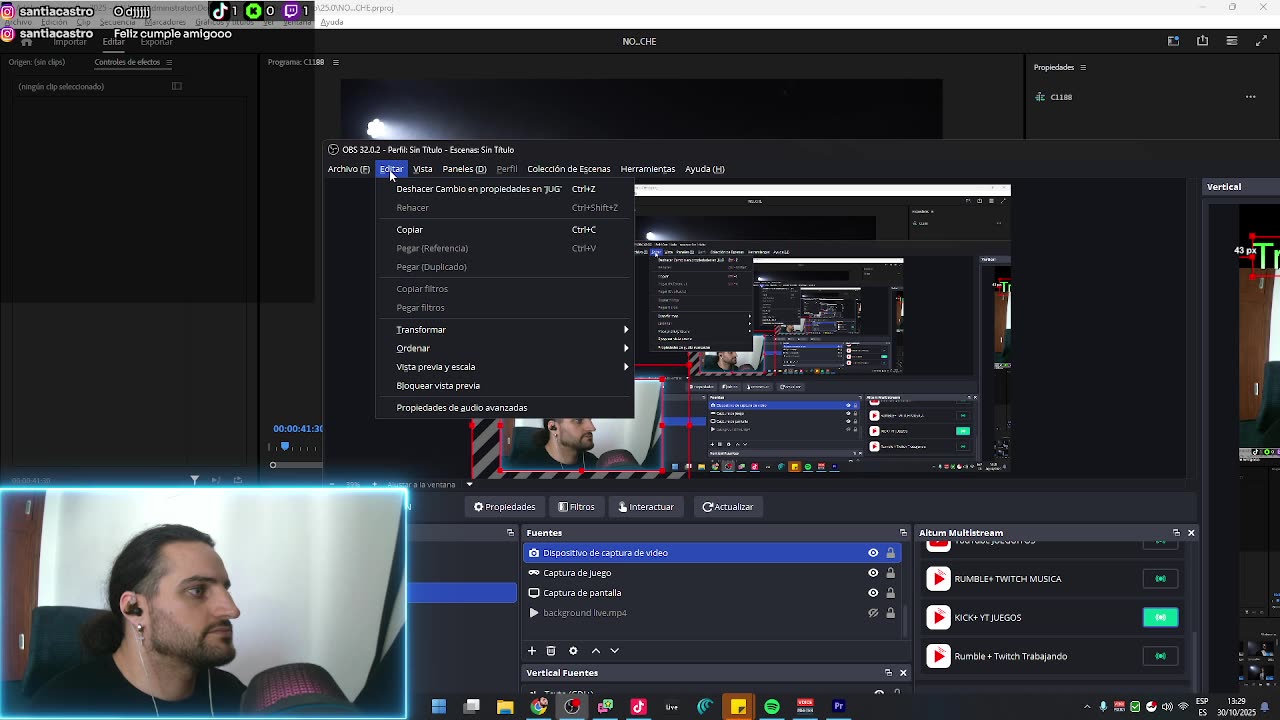Toggle the active KICK+ YT JUEGOS stream
The width and height of the screenshot is (1280, 720).
[x=1161, y=618]
